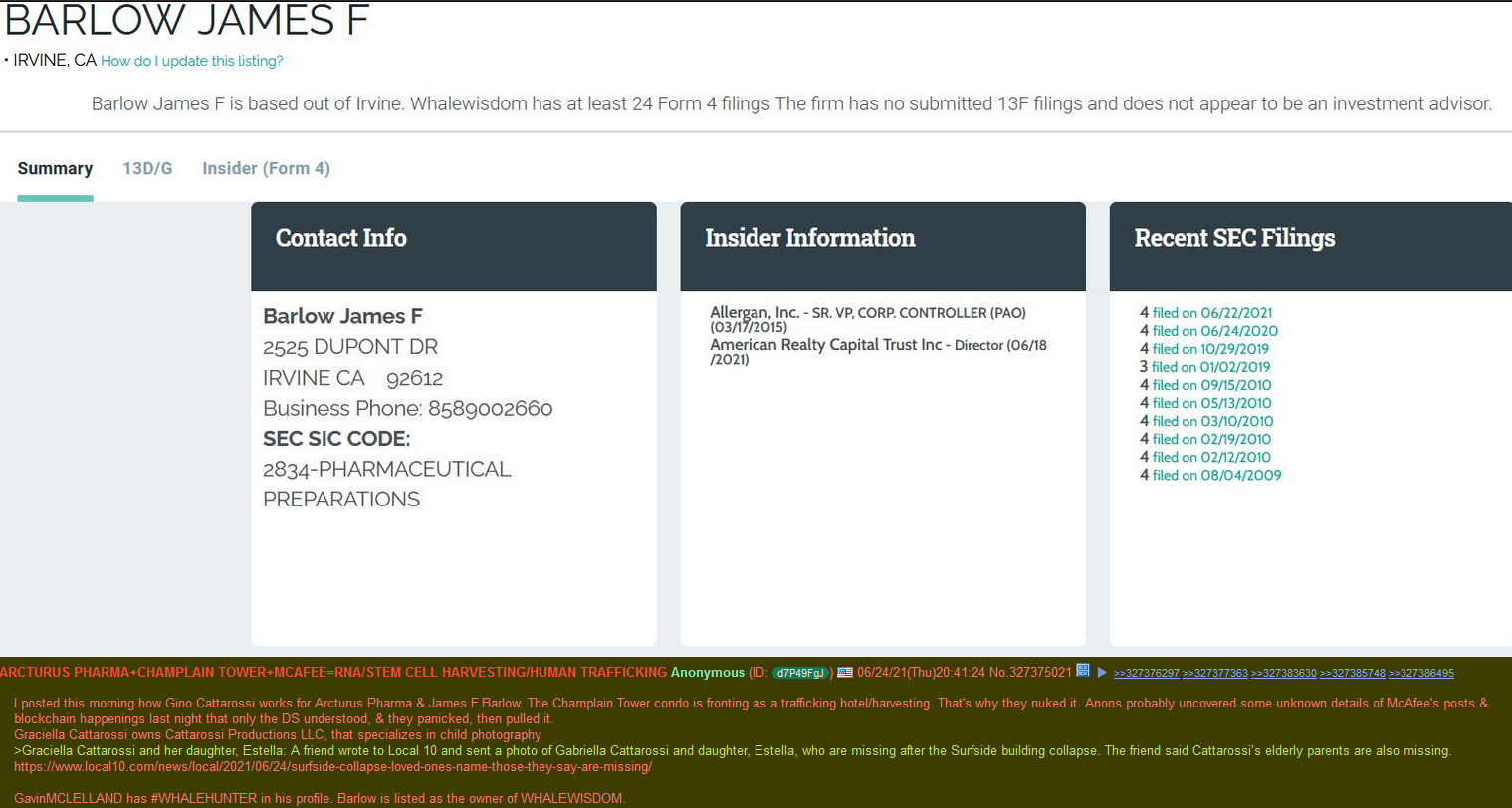Viewport: 1512px width, 808px height.
Task: Click the Contact Info card header
Action: click(454, 246)
